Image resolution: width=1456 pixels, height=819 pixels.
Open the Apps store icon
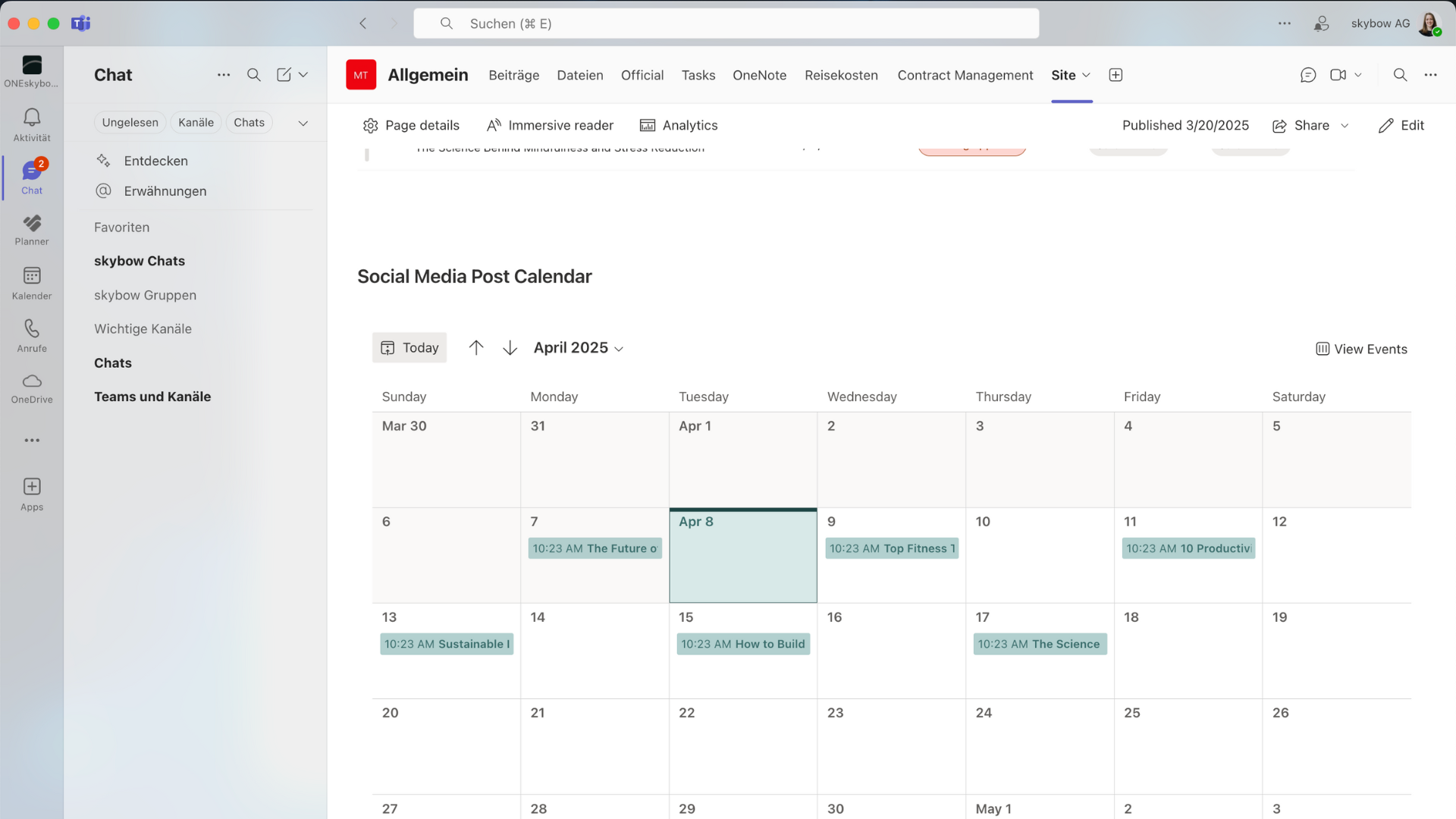[x=32, y=494]
